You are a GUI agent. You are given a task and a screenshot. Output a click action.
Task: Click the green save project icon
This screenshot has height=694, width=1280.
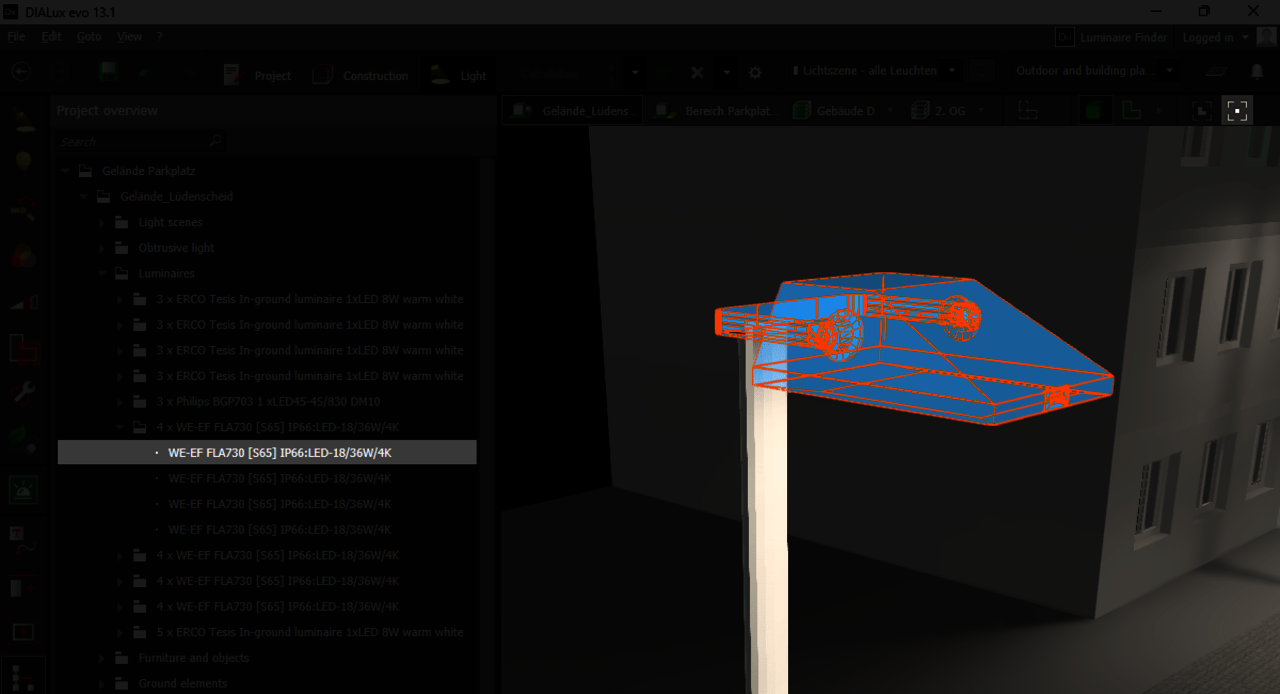[x=108, y=72]
